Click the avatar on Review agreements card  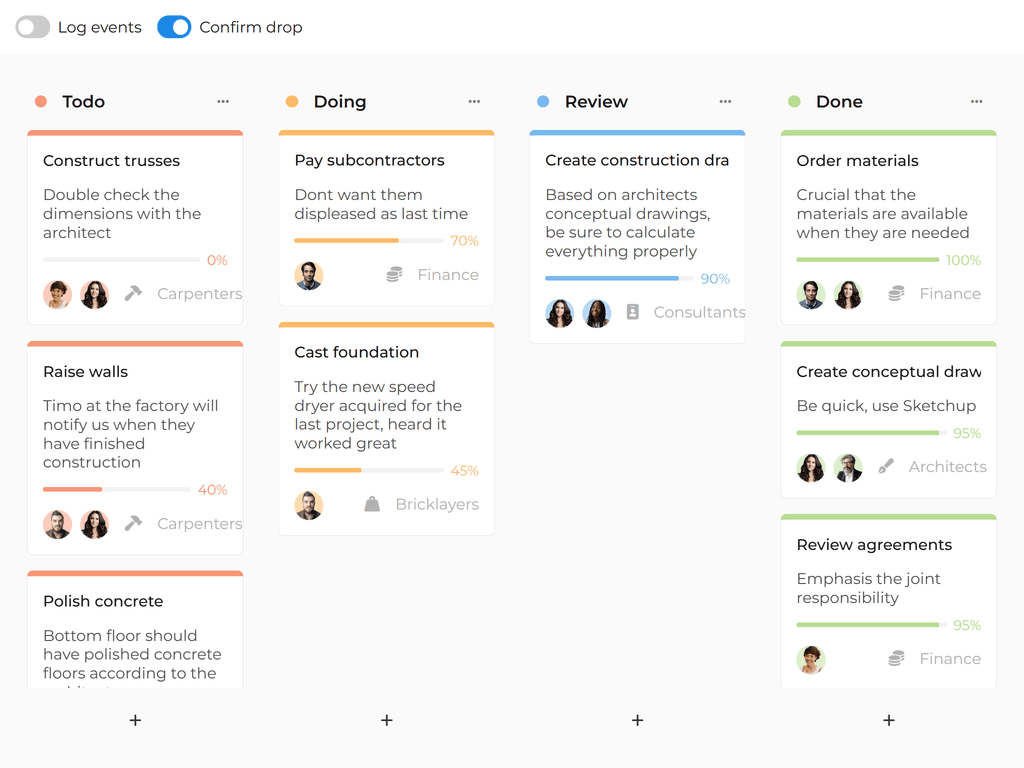point(811,659)
